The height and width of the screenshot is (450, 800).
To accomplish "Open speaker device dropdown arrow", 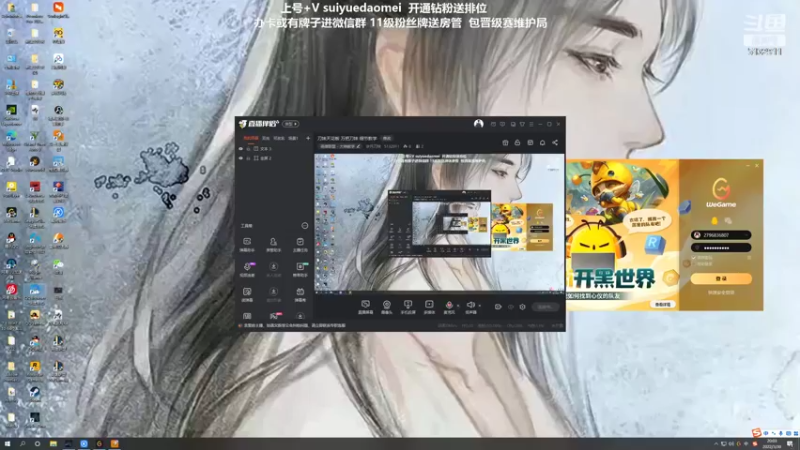I will pos(480,305).
